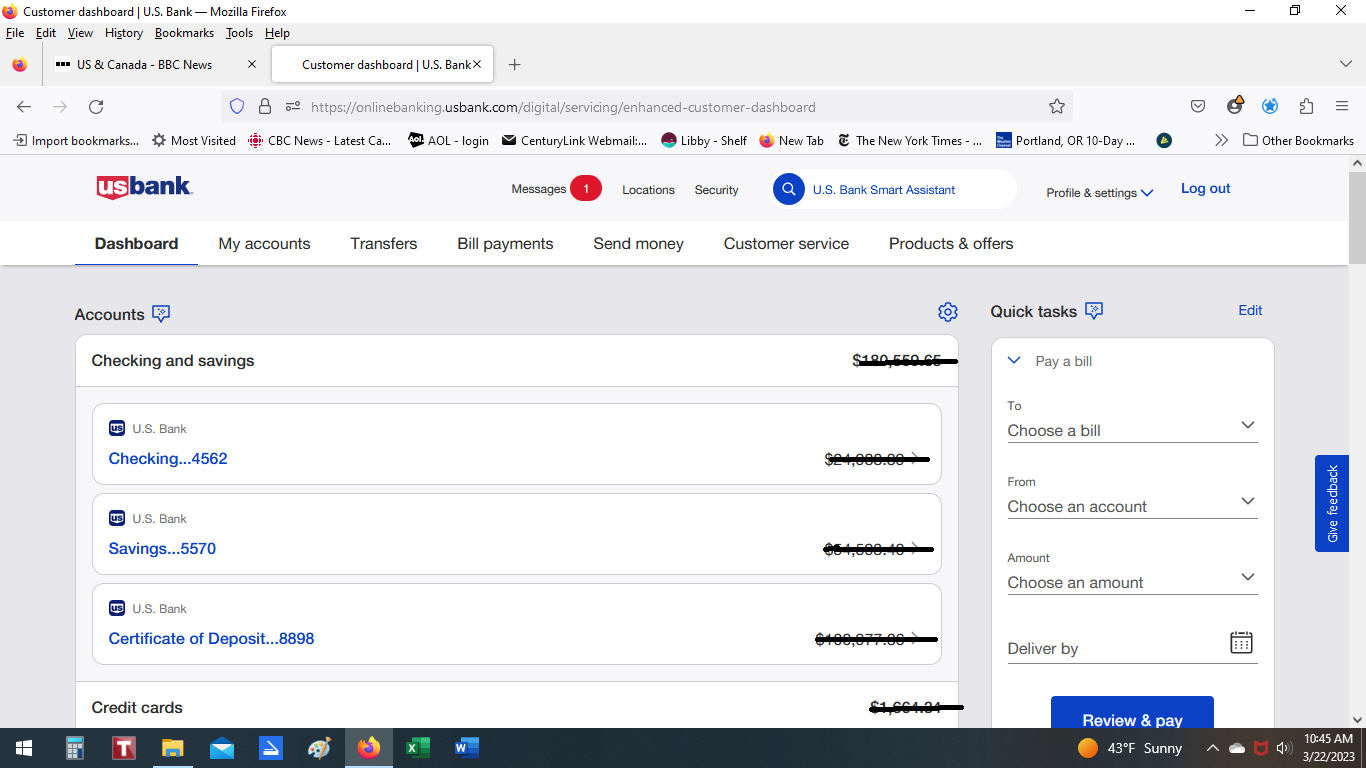This screenshot has height=768, width=1366.
Task: Open the Bill payments tab
Action: pyautogui.click(x=505, y=244)
